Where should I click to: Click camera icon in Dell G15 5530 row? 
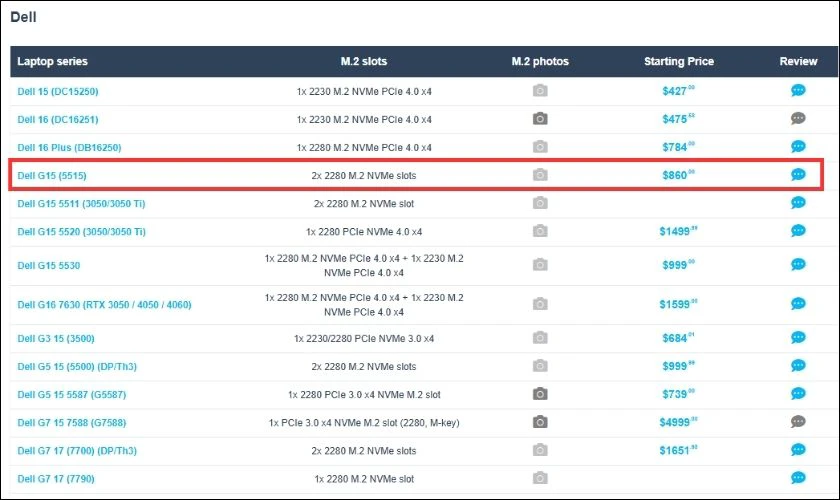tap(540, 265)
